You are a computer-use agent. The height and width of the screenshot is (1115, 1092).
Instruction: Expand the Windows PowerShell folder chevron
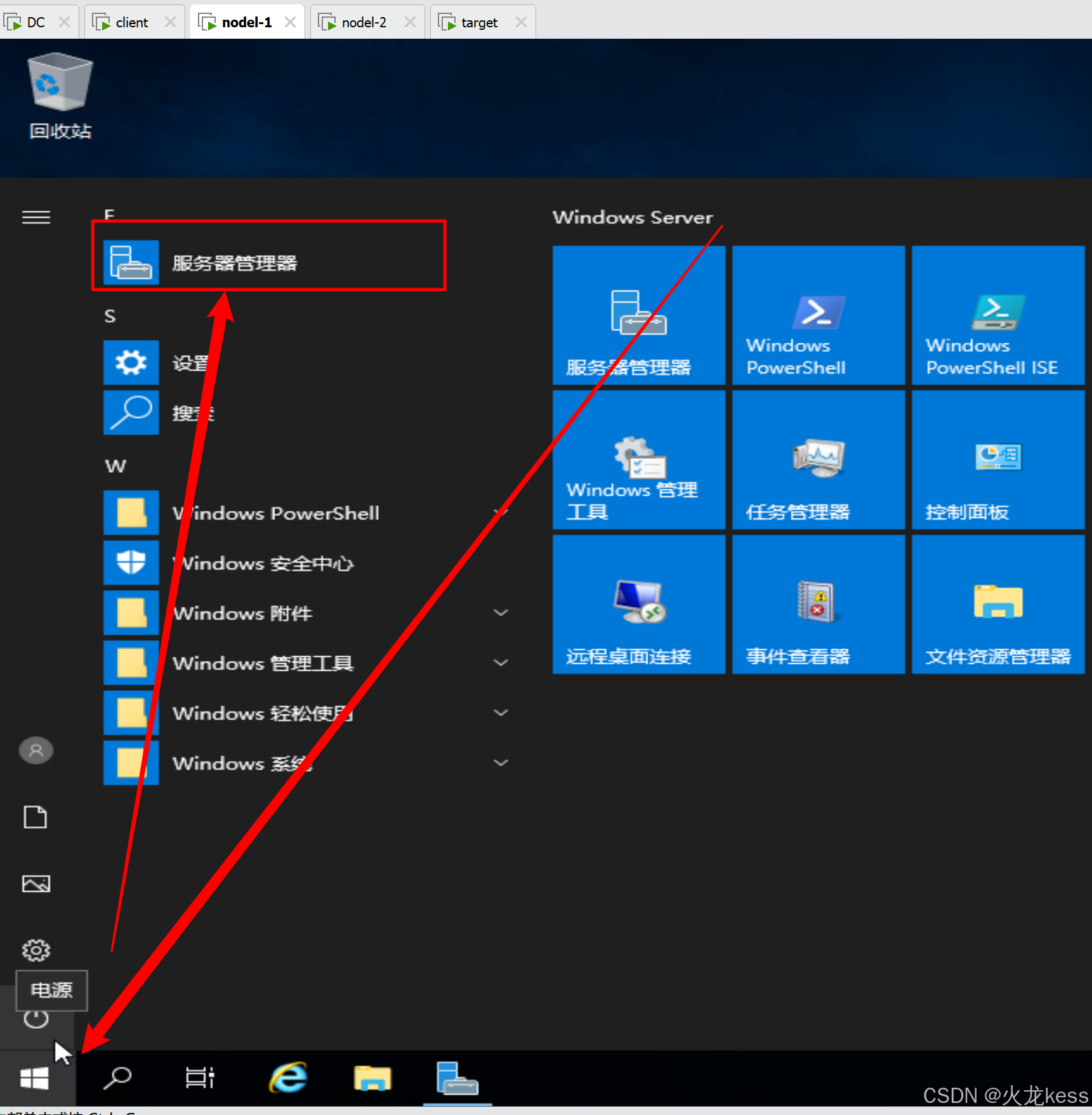coord(501,513)
